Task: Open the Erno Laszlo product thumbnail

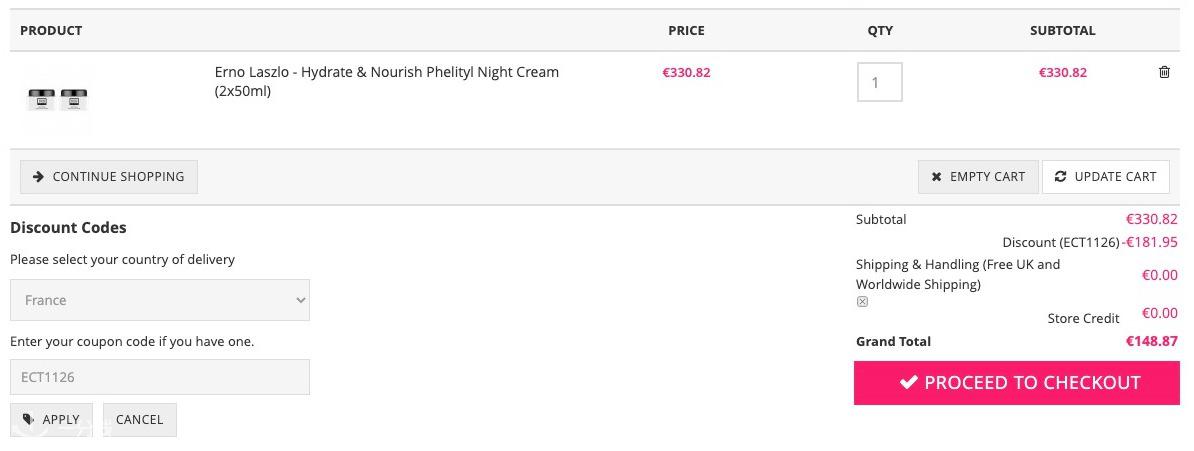Action: [58, 99]
